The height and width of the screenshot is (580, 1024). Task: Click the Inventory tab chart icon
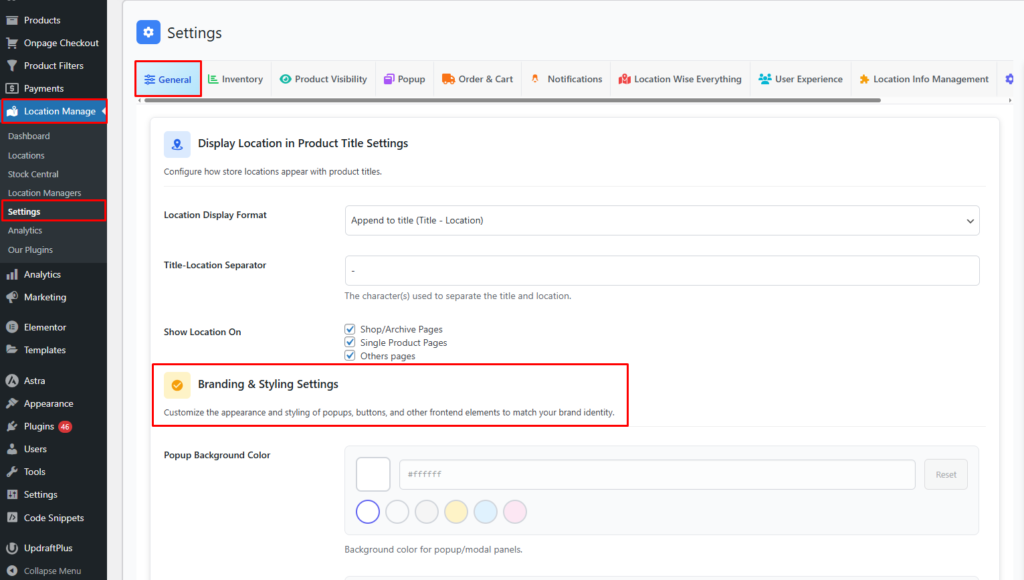(213, 79)
